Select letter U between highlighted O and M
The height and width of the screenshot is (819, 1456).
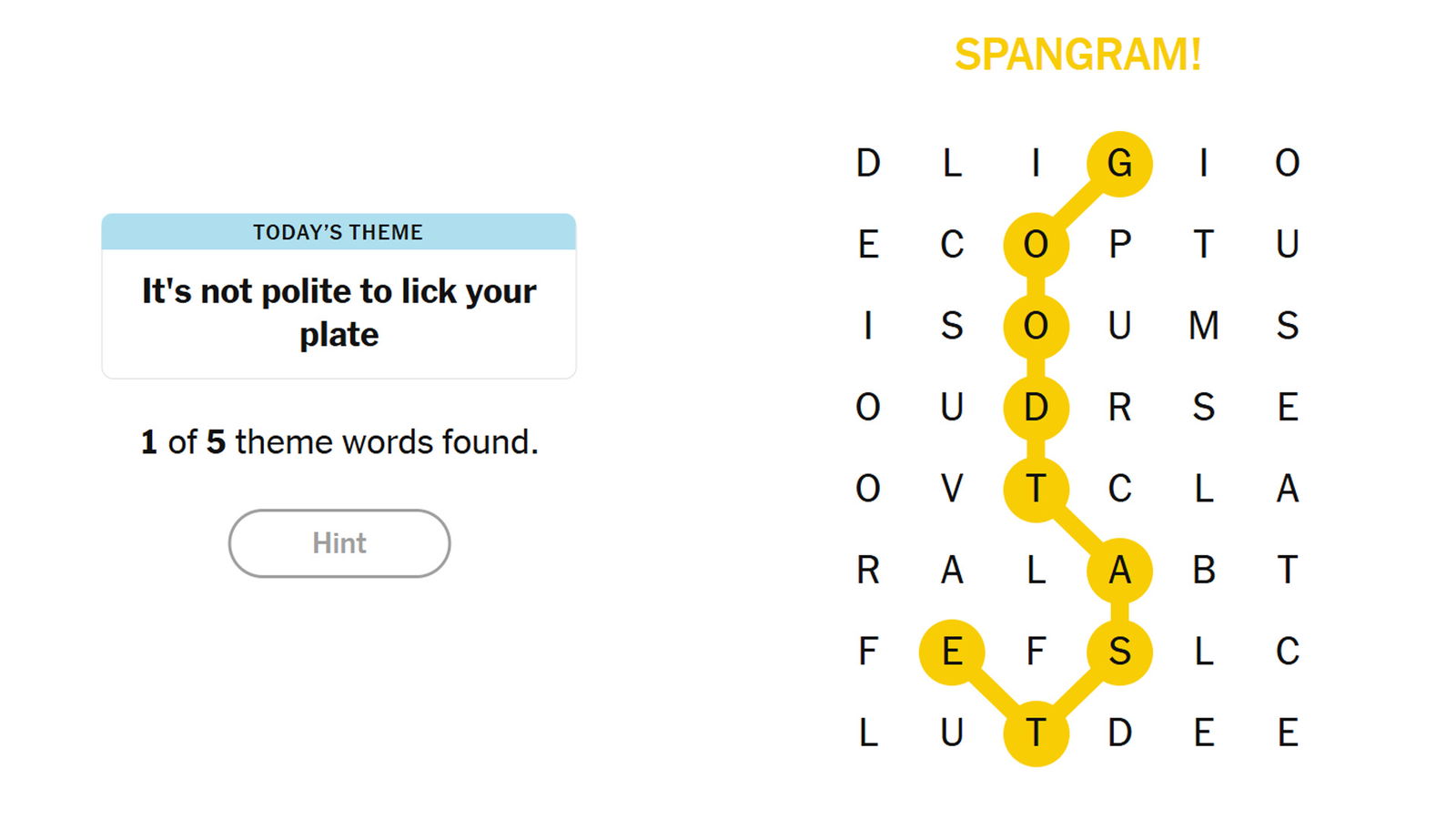tap(1119, 326)
